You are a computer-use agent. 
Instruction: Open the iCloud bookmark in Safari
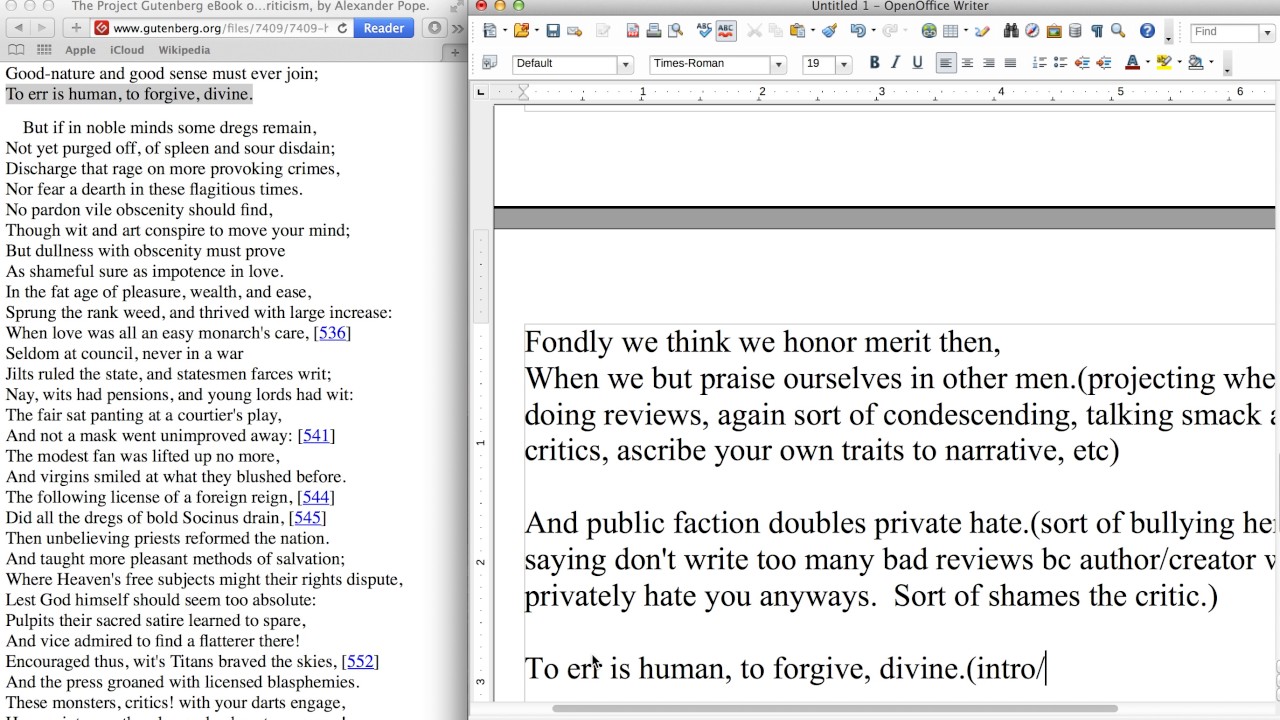(x=127, y=50)
